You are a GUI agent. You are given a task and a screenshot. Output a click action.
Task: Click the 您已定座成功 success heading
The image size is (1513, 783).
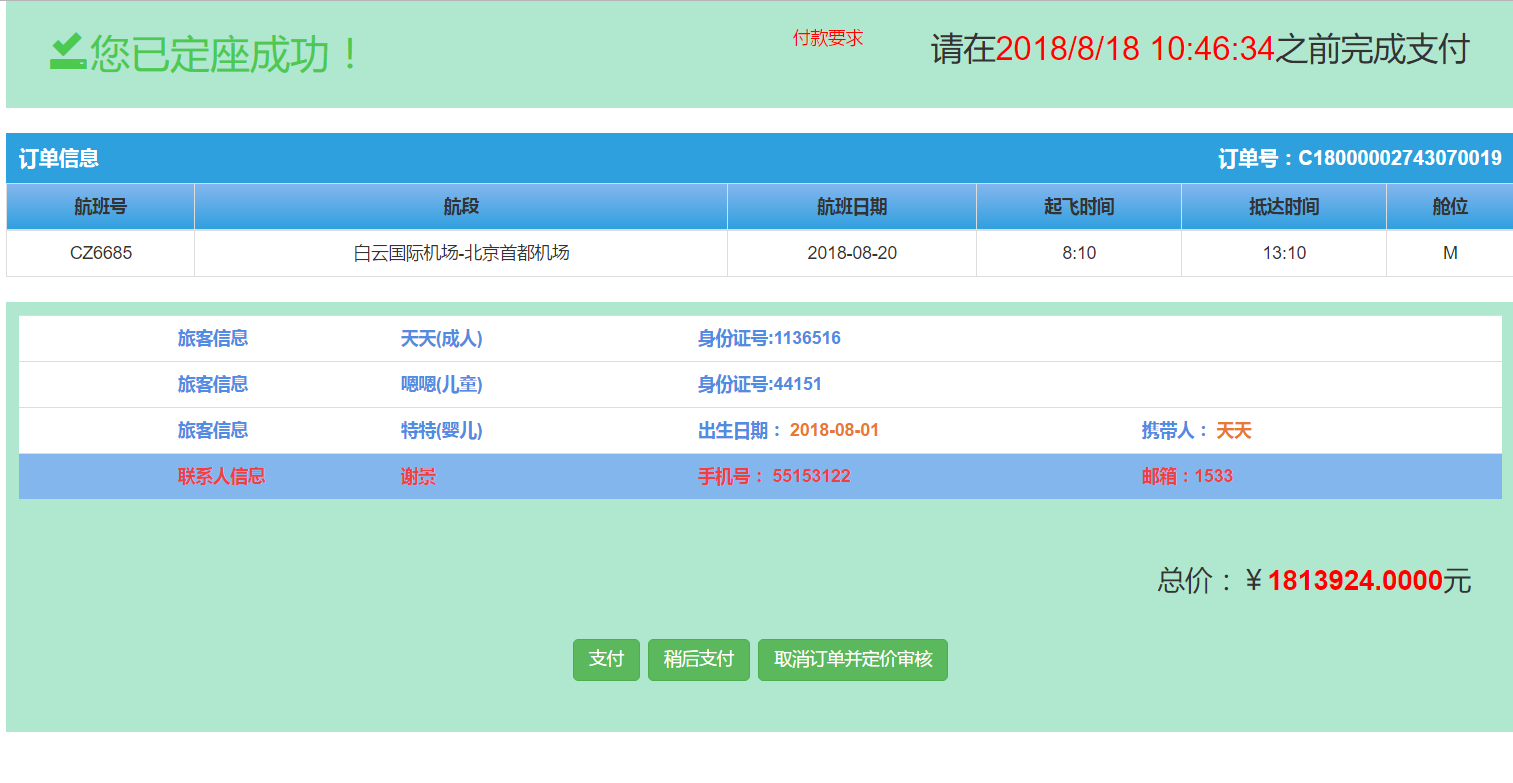point(224,54)
